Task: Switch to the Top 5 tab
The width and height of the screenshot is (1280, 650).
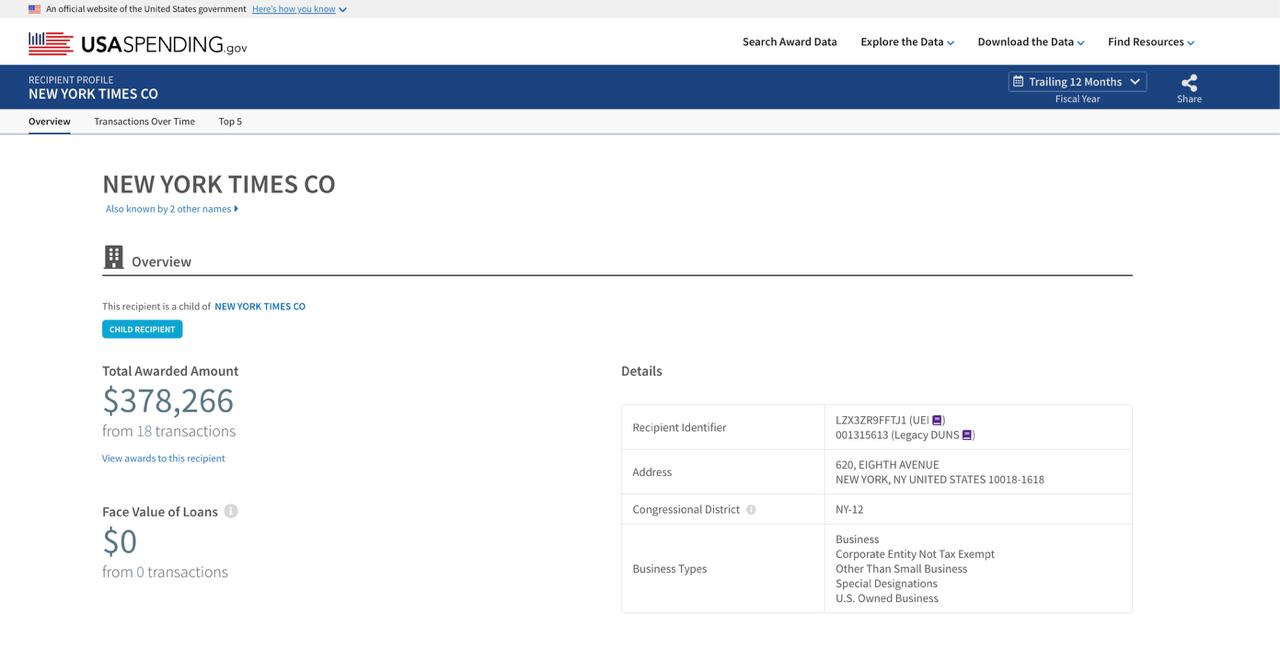Action: click(x=230, y=122)
